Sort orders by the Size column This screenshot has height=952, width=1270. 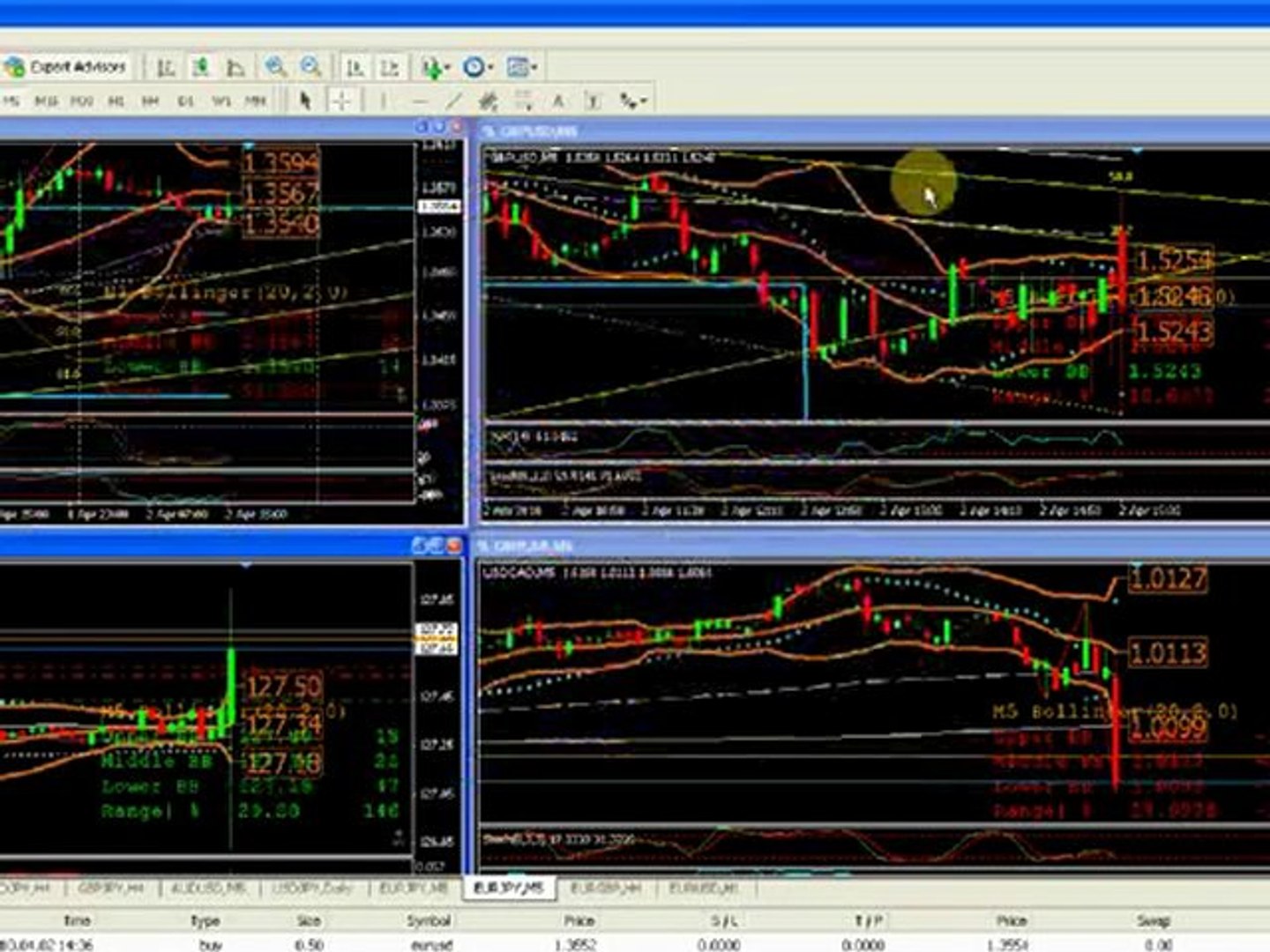[x=309, y=920]
